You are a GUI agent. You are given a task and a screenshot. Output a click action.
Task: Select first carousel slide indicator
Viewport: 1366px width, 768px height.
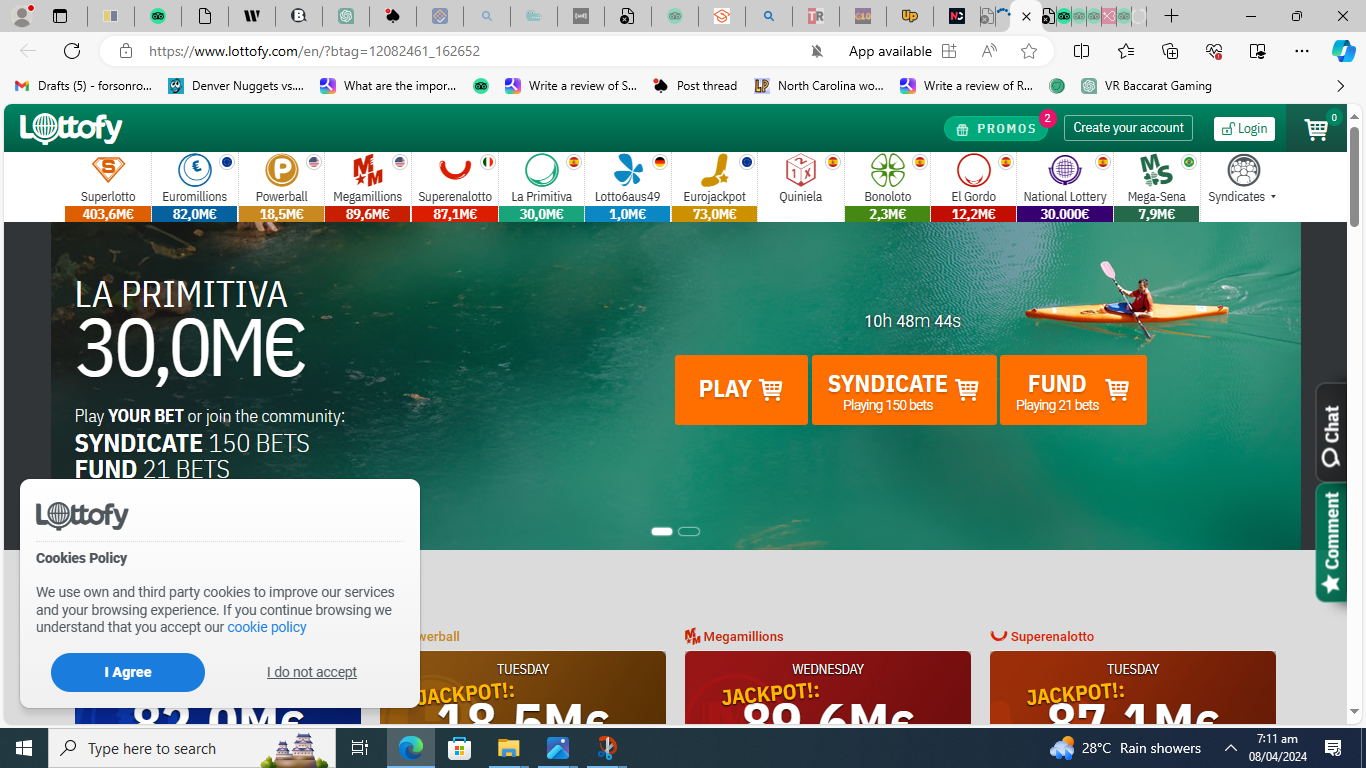click(x=662, y=531)
